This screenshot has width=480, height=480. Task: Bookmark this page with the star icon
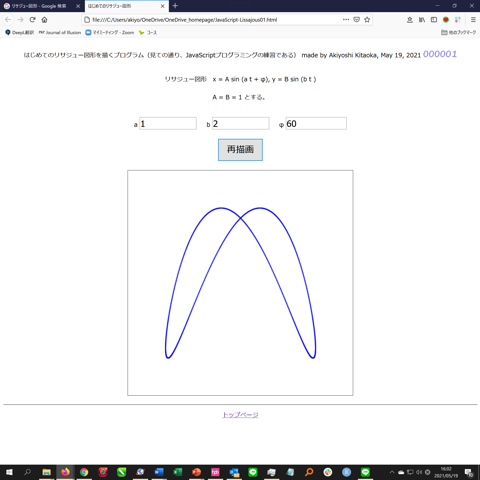(x=367, y=20)
